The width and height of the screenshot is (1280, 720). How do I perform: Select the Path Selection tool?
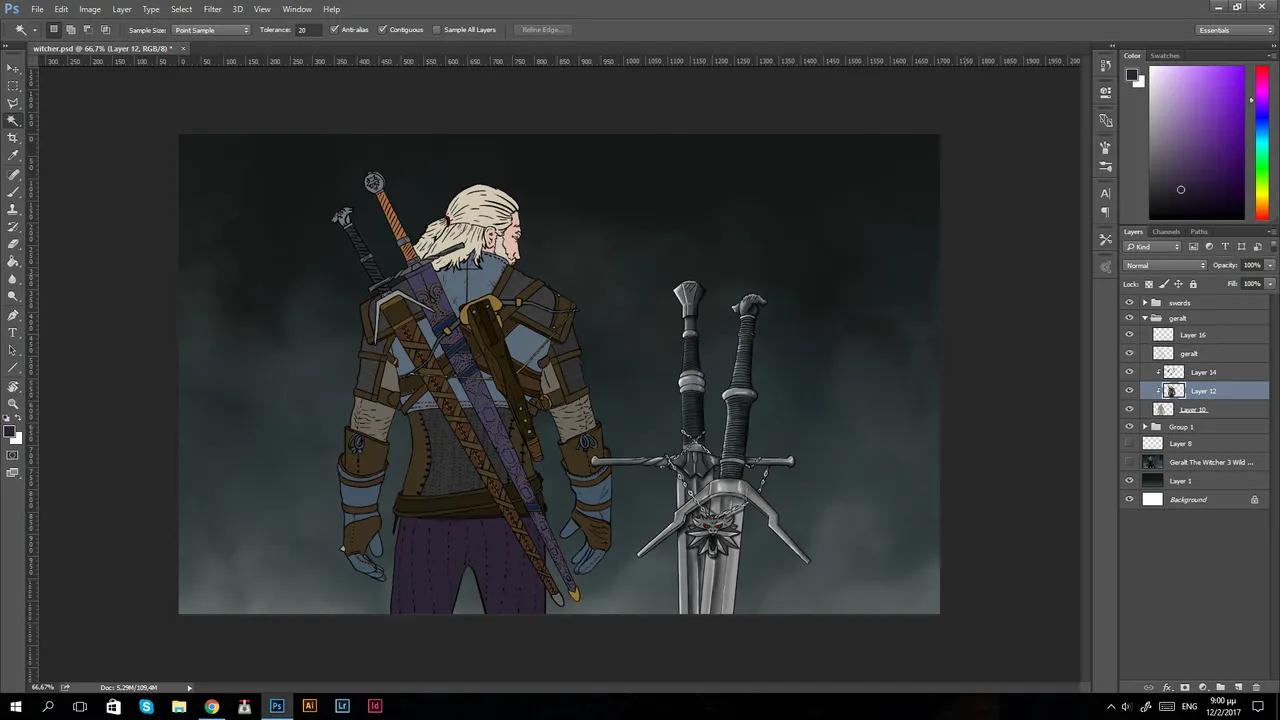pos(13,350)
